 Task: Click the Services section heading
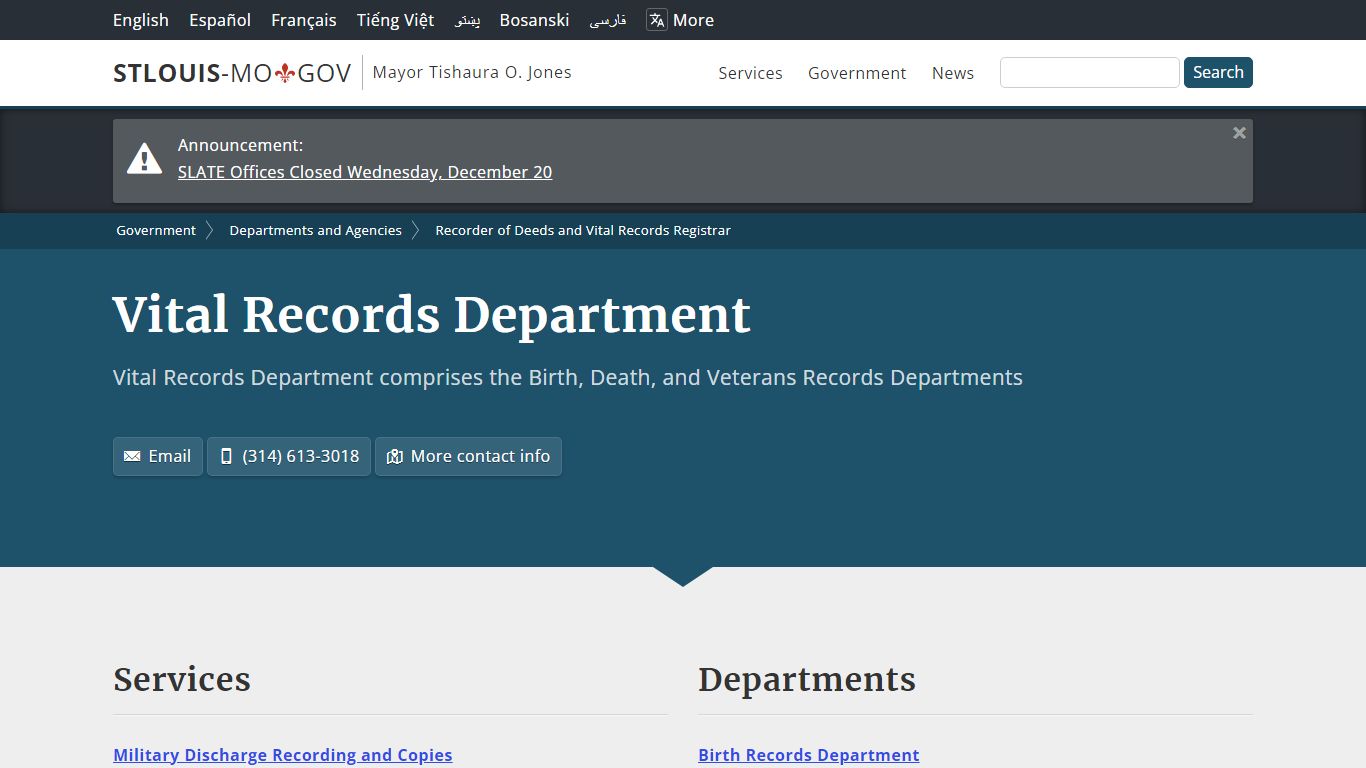point(182,680)
